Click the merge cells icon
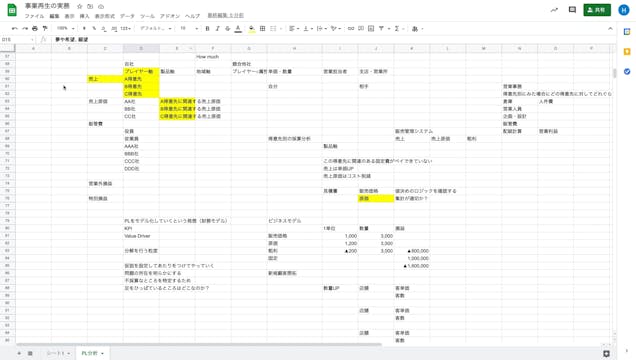 click(x=273, y=28)
